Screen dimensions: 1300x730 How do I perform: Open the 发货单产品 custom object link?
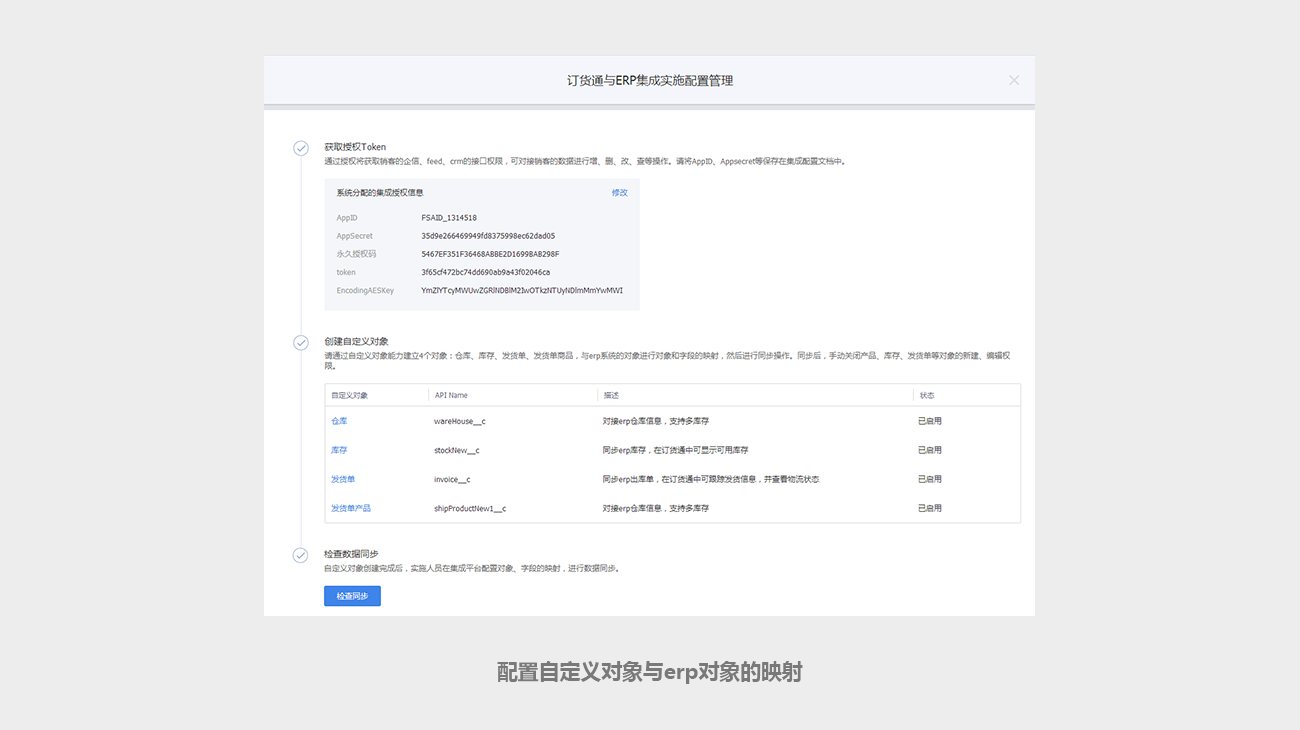[351, 508]
